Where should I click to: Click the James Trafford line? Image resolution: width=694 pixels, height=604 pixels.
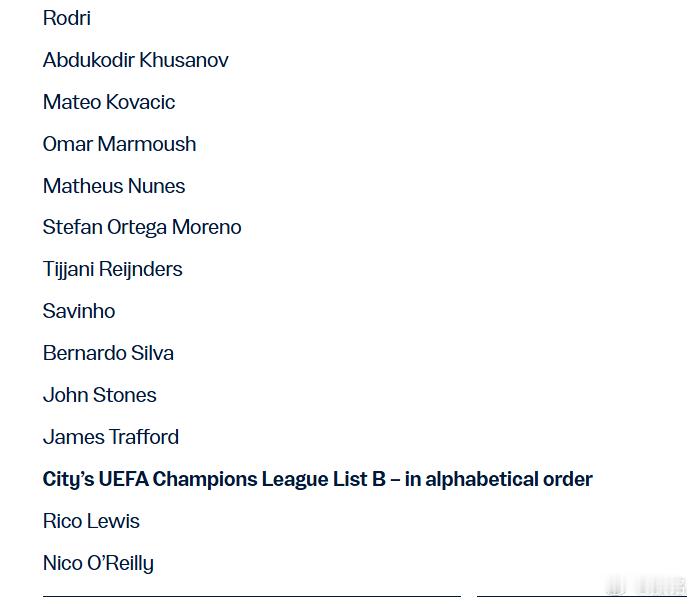[x=111, y=437]
